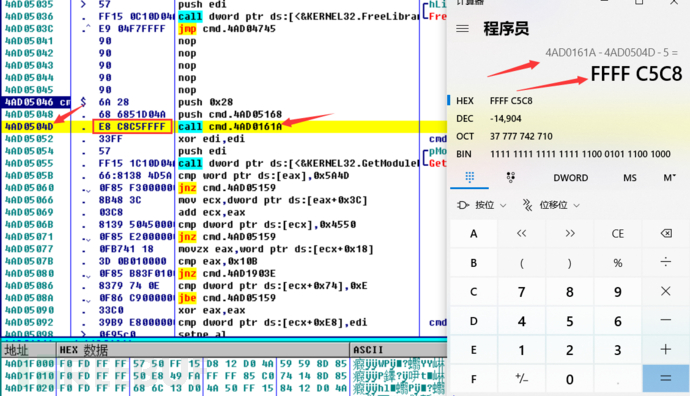
Task: Click the MS memory store button
Action: click(630, 178)
